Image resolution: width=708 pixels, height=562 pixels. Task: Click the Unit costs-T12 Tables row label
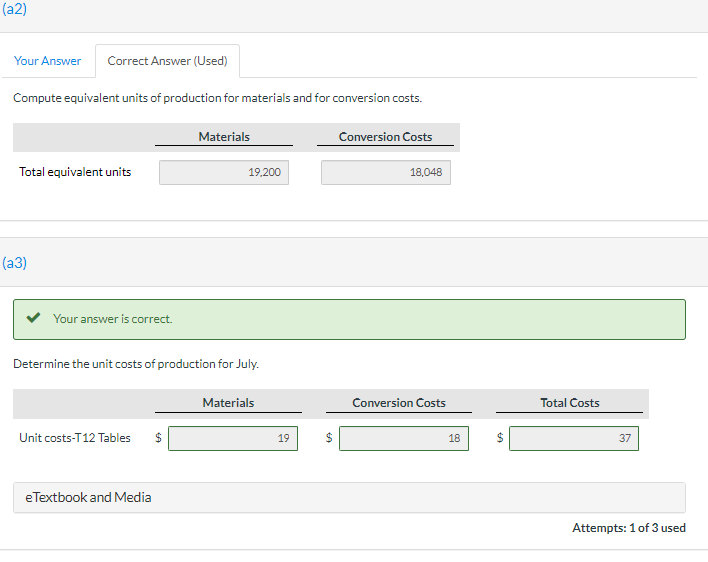tap(75, 438)
